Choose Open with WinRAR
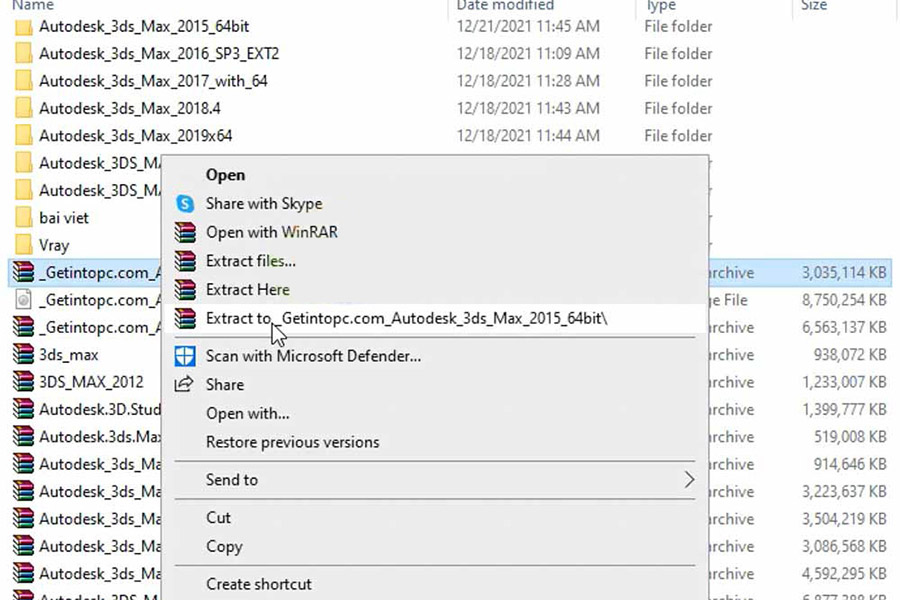 [x=271, y=233]
